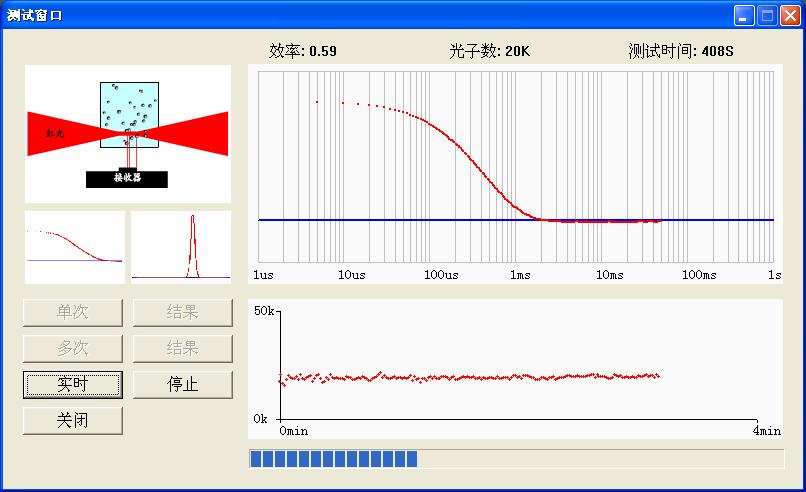Click the 光子数 photon count readout
806x492 pixels.
490,51
